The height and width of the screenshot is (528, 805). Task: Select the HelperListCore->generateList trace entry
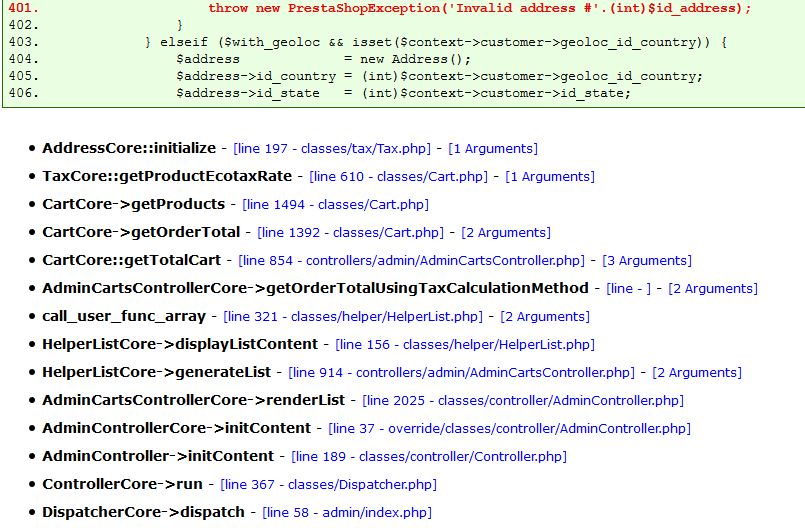point(157,372)
